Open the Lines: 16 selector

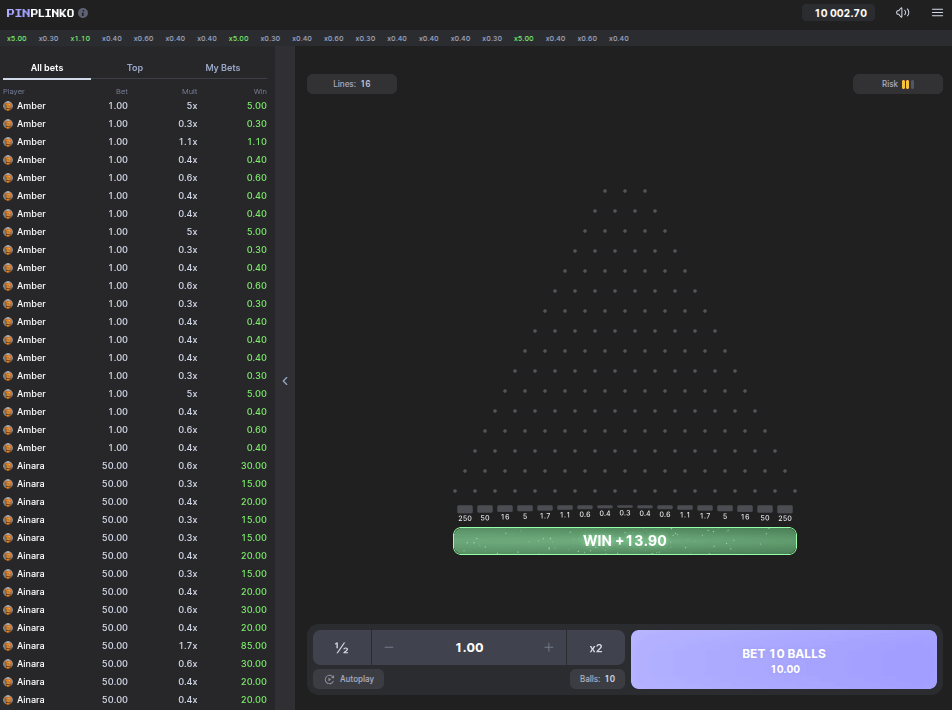pyautogui.click(x=351, y=84)
